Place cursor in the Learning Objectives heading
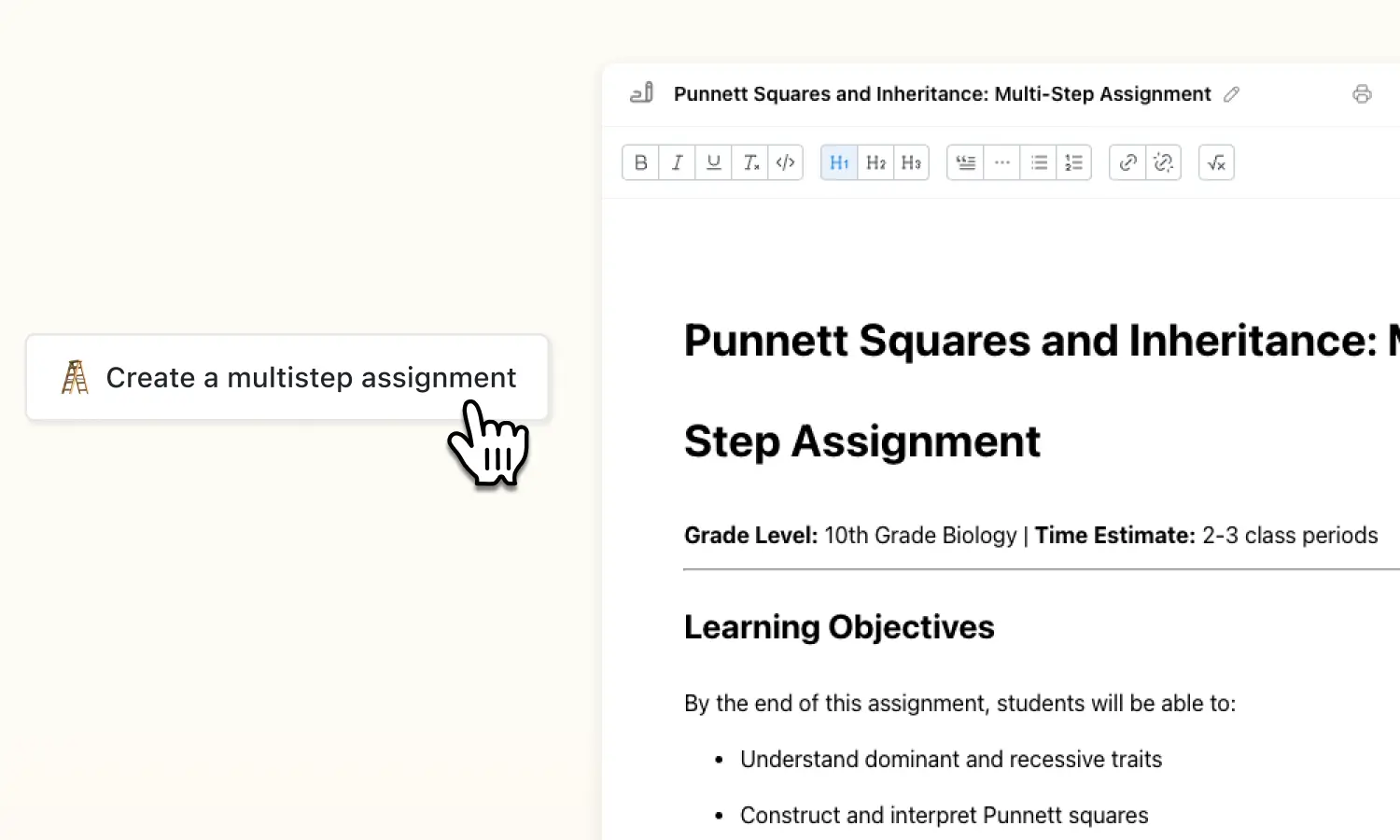Screen dimensions: 1400x840 [838, 626]
